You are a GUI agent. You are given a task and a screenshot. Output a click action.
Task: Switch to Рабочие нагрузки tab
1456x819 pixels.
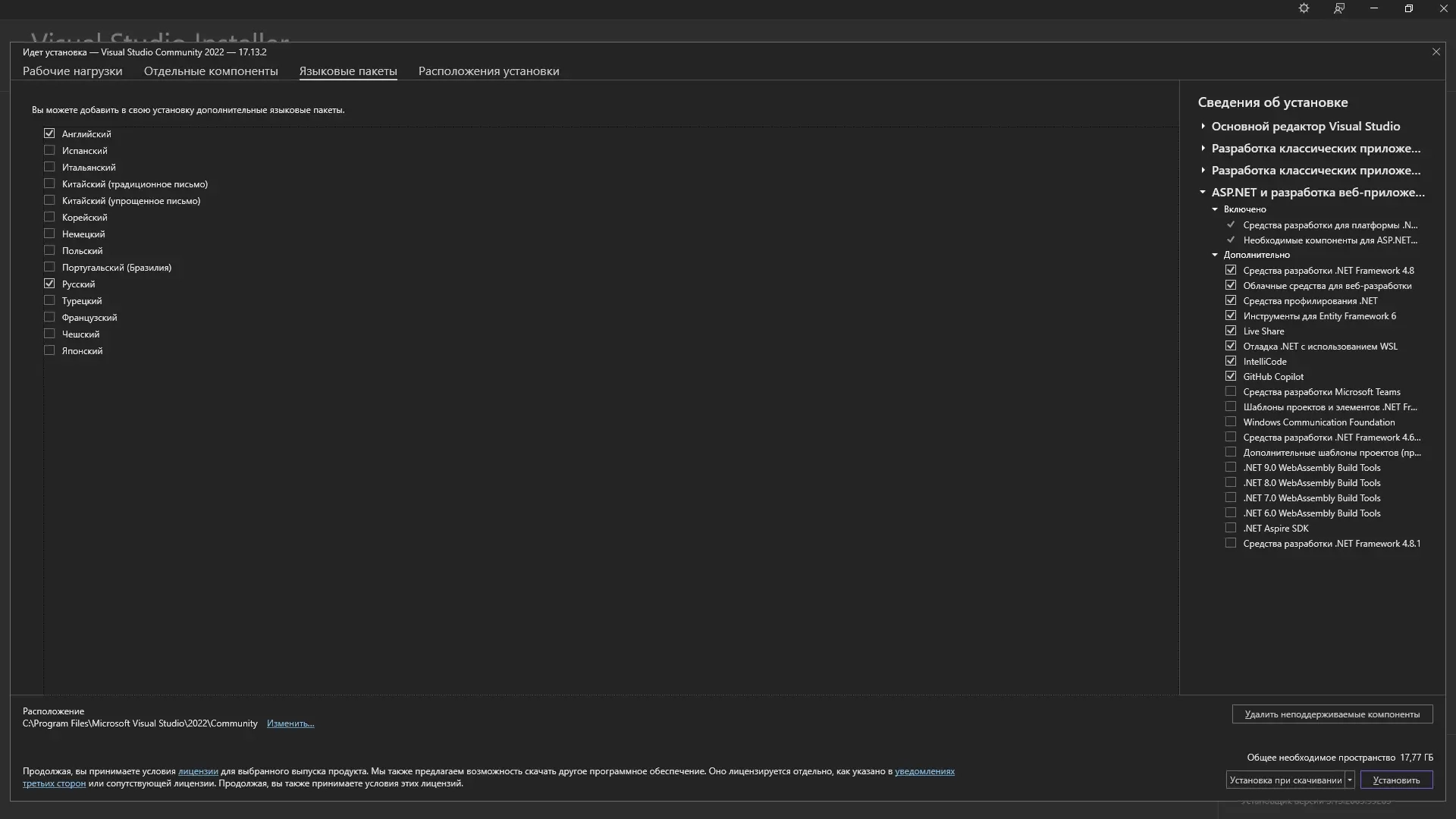pos(72,71)
